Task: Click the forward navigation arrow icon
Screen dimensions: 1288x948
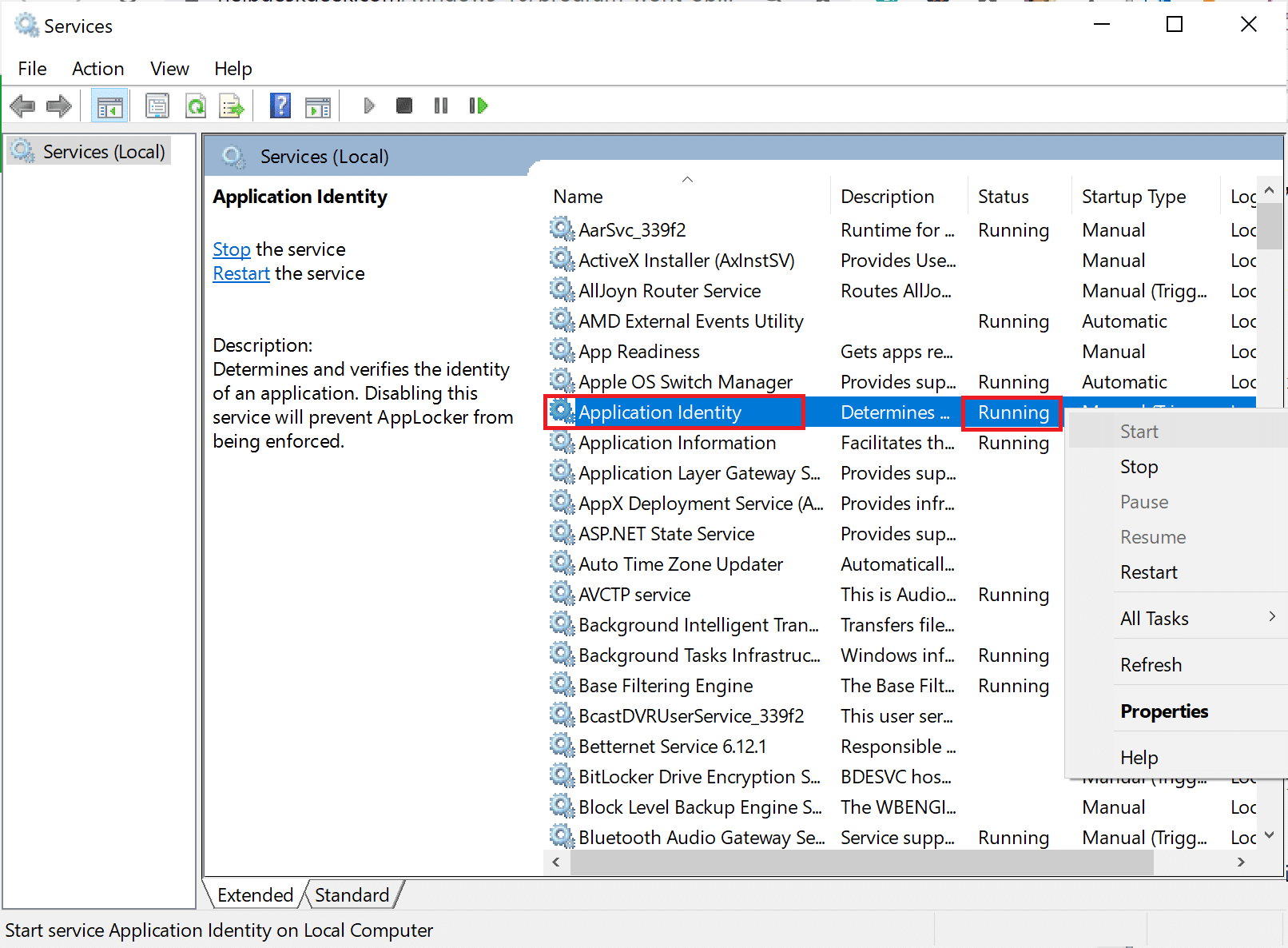Action: 58,105
